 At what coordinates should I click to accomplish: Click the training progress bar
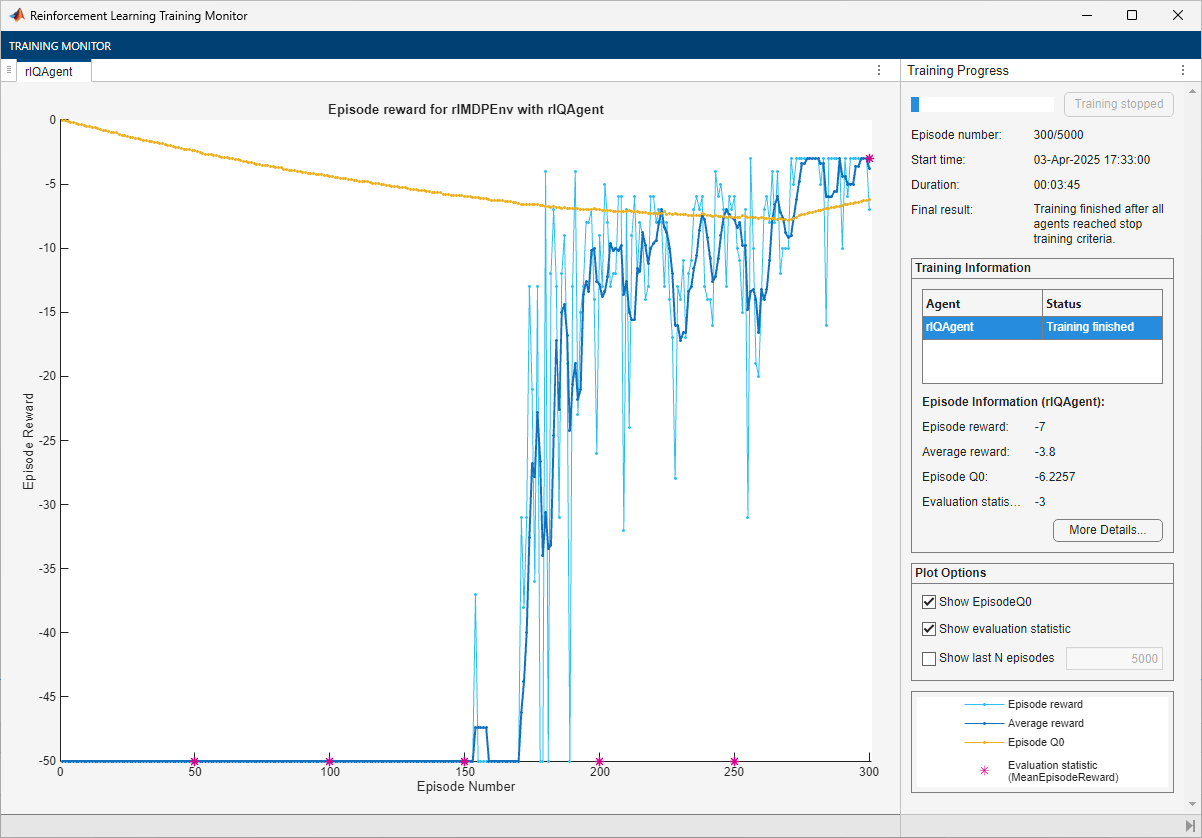pos(981,104)
